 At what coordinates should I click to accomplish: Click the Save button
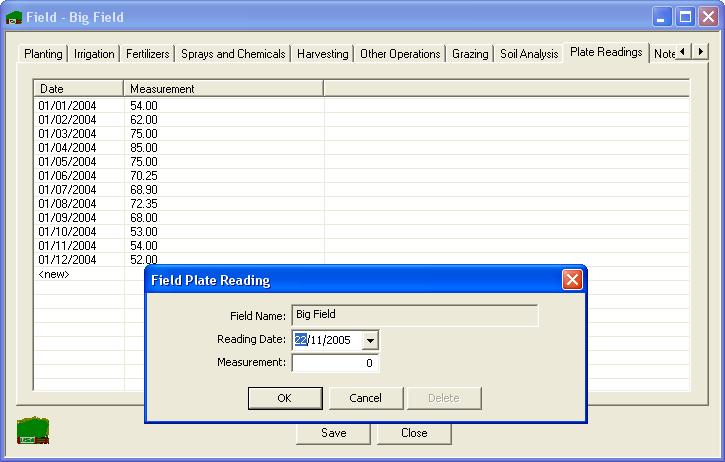(x=333, y=433)
